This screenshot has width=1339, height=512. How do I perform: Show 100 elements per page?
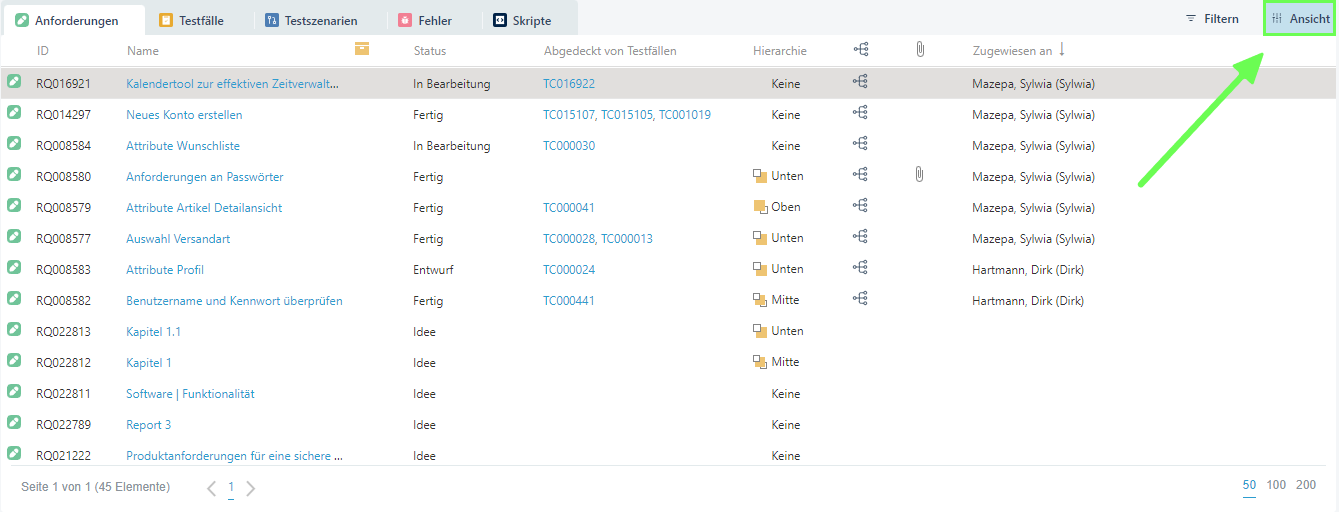coord(1276,485)
